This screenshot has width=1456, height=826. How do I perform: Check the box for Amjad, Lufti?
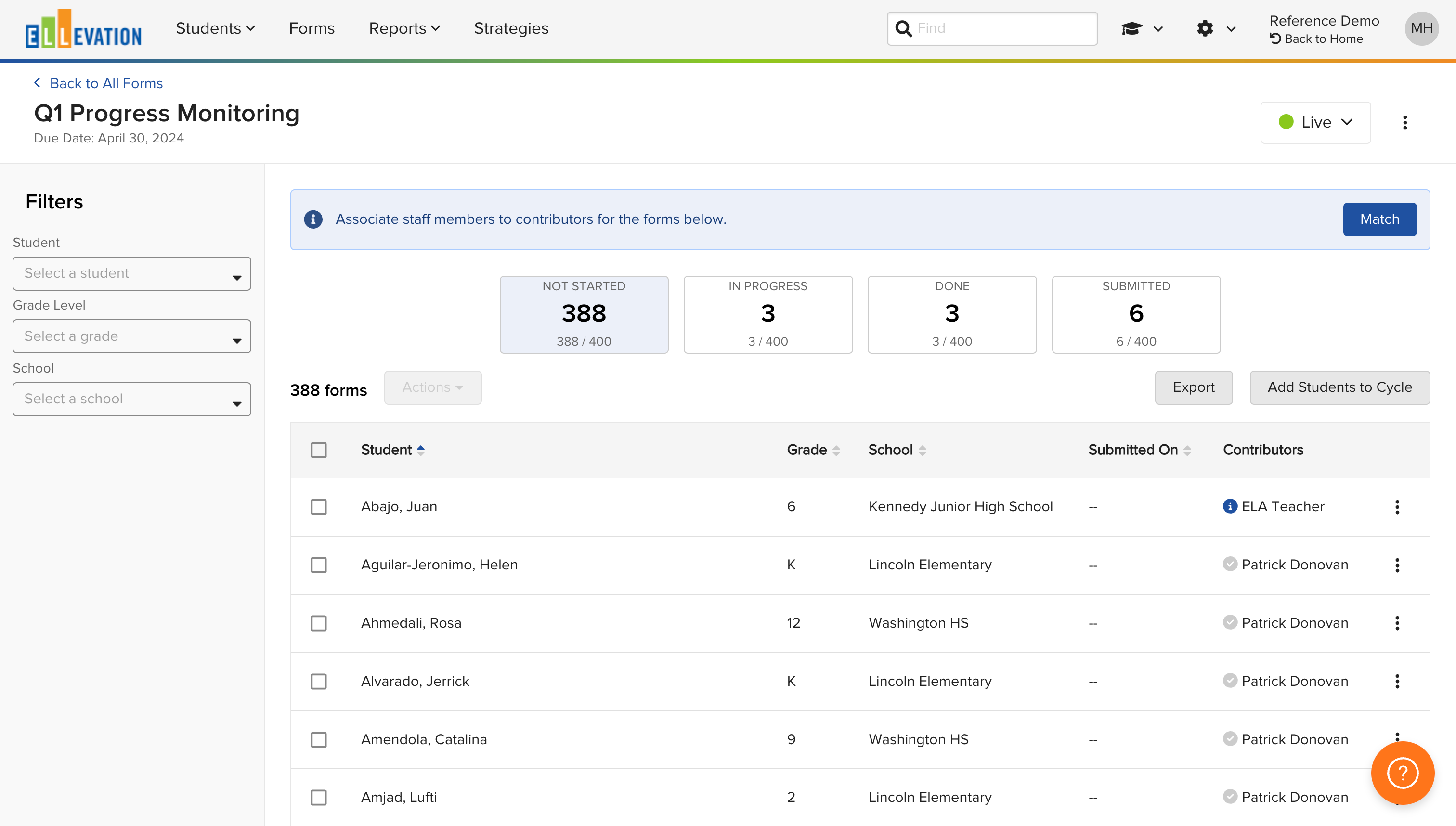click(319, 798)
